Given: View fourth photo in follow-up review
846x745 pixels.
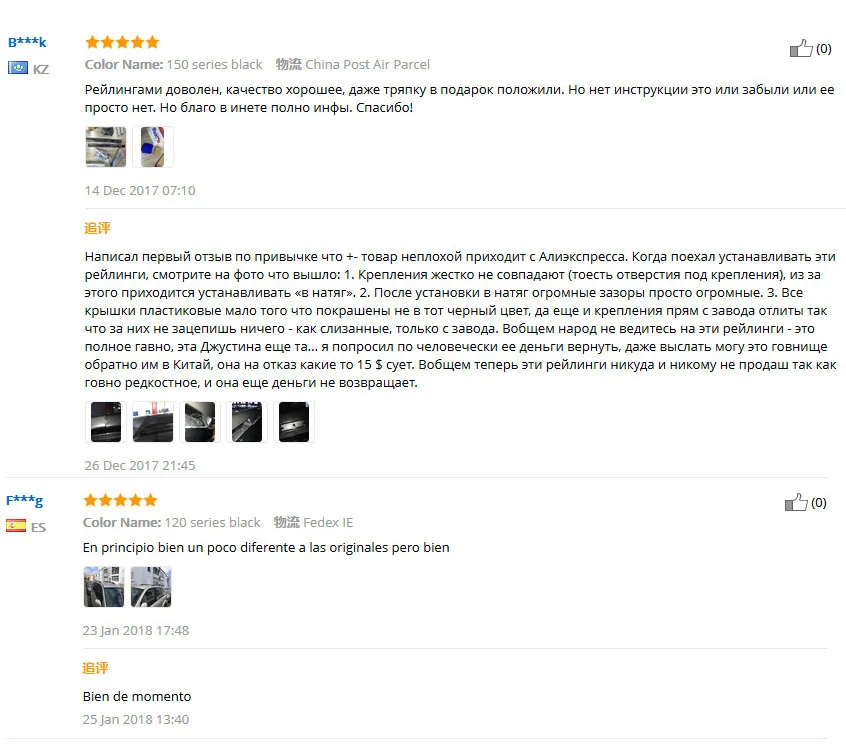Looking at the screenshot, I should [x=247, y=422].
